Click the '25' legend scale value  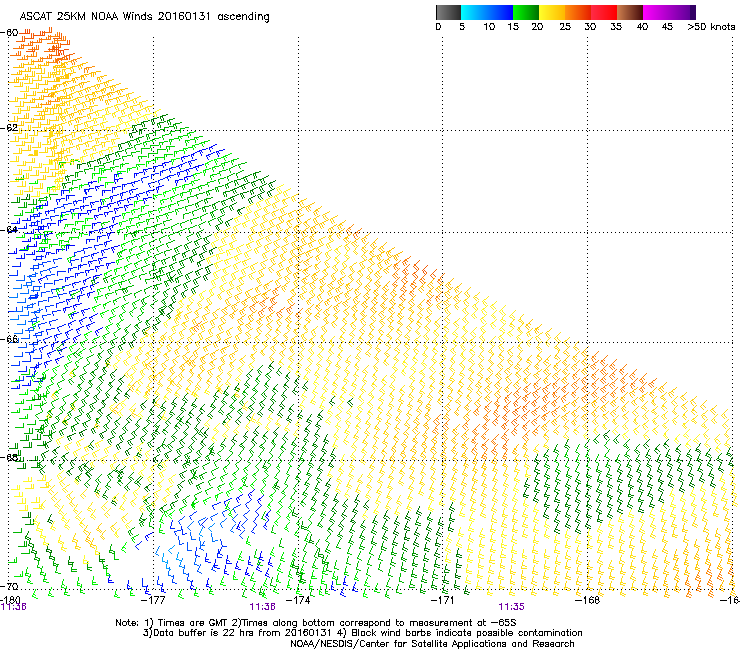(565, 27)
